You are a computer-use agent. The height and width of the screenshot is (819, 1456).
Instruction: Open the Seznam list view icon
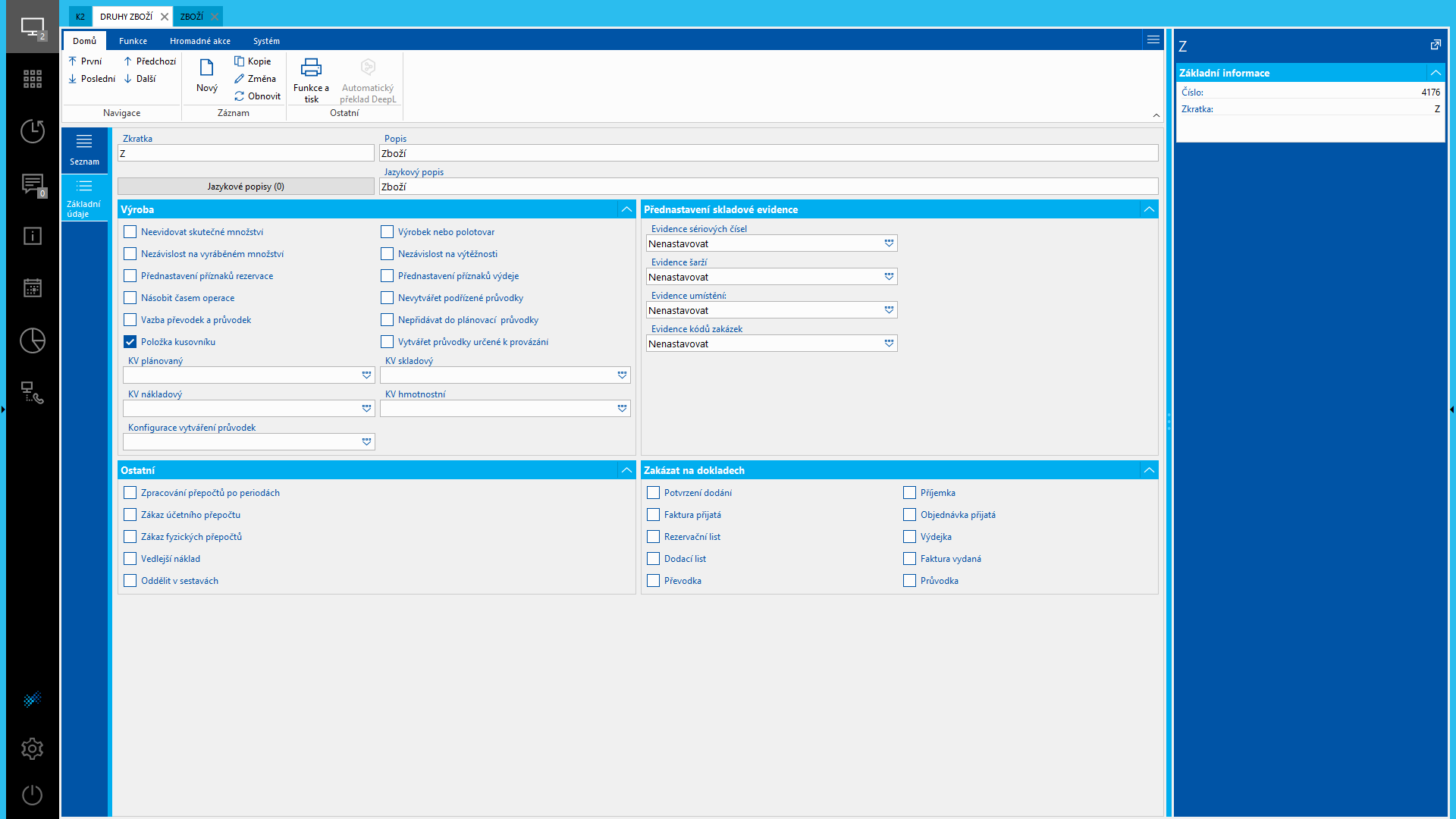click(84, 142)
